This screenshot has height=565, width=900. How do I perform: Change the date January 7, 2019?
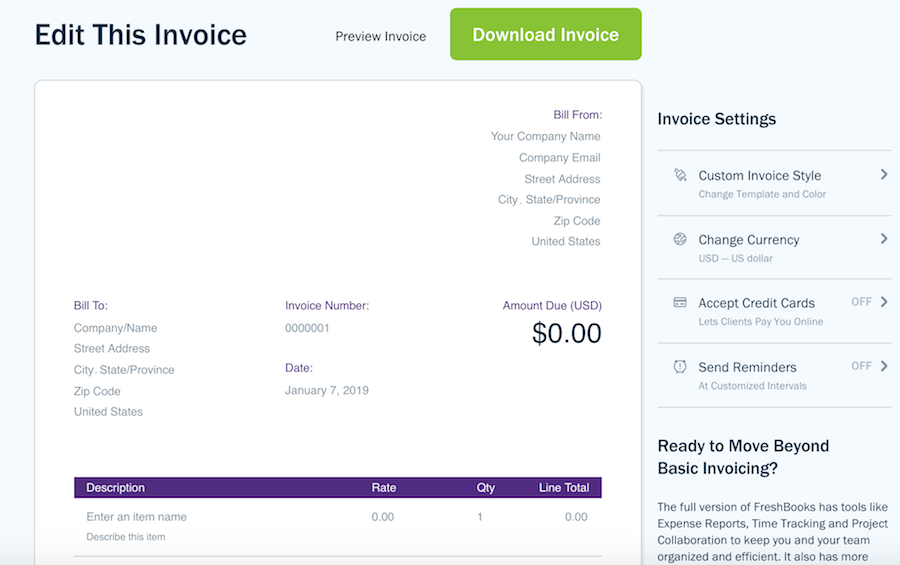(327, 390)
